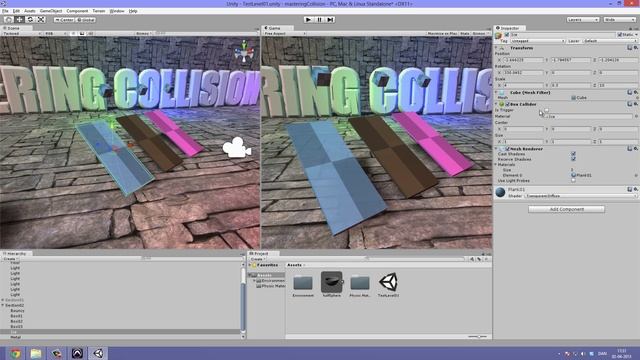The height and width of the screenshot is (360, 640).
Task: Select the Rotate tool in toolbar
Action: [x=30, y=20]
